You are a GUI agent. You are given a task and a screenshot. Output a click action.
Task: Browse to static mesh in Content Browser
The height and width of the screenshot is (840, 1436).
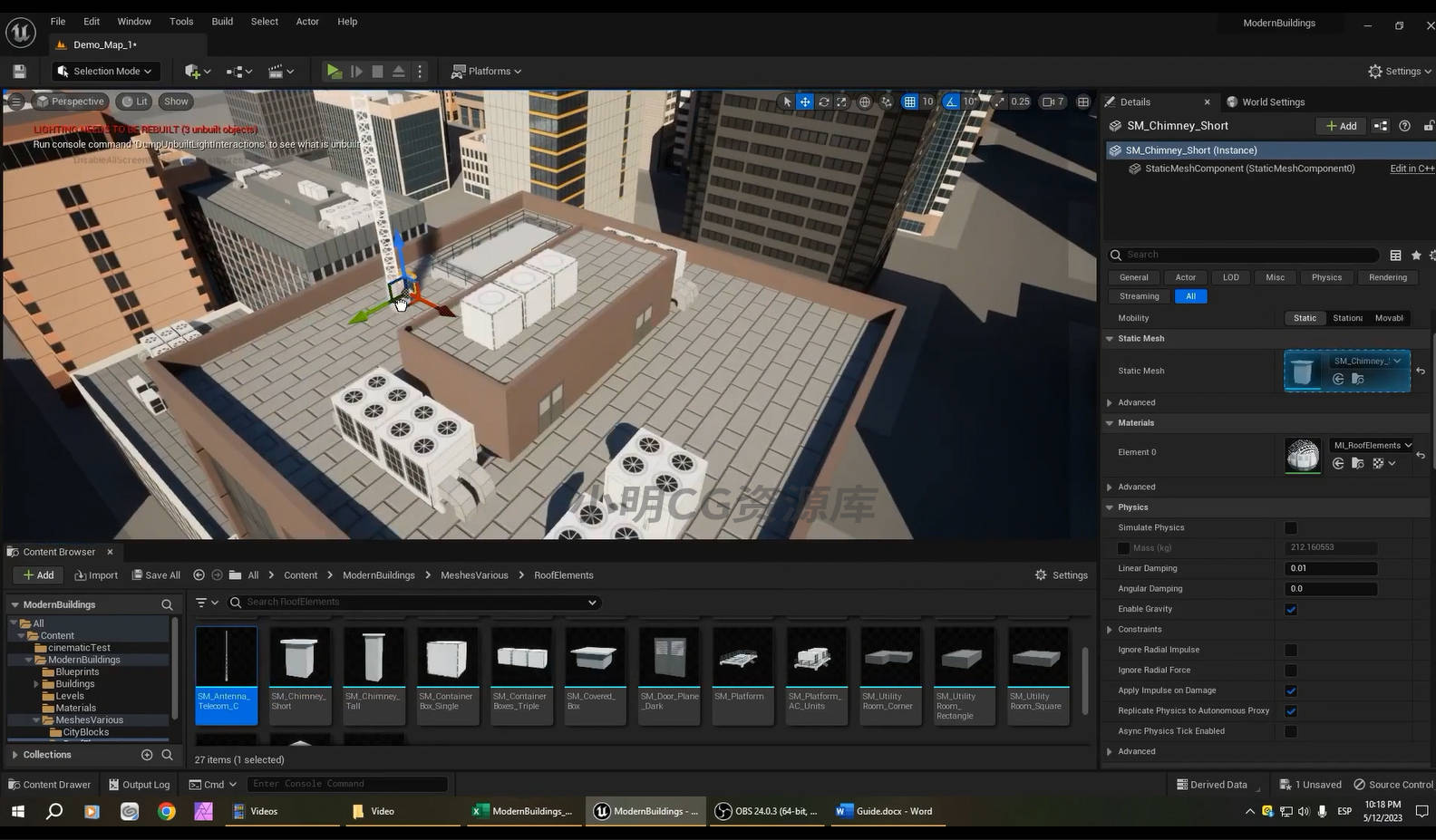1357,379
